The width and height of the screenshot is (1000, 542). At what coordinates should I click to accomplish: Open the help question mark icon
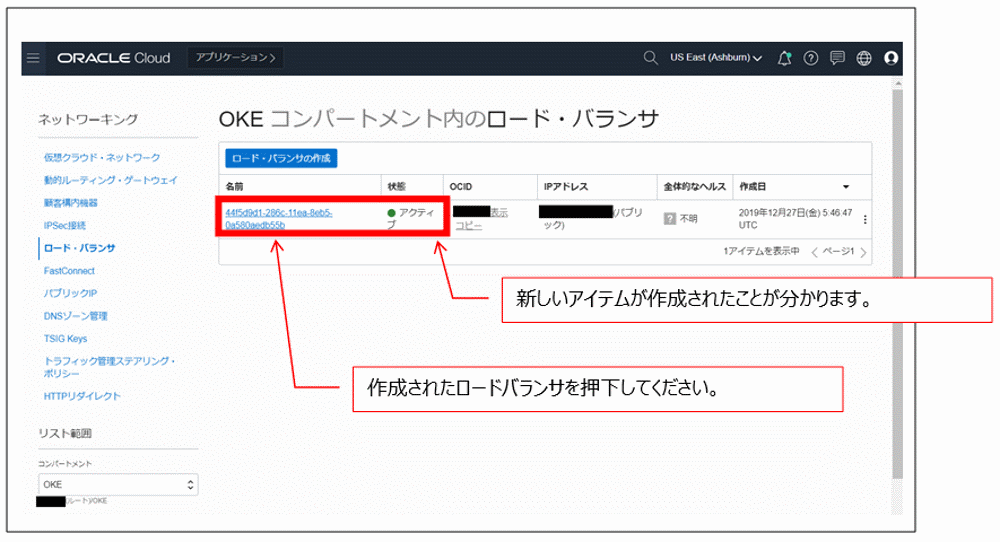811,58
